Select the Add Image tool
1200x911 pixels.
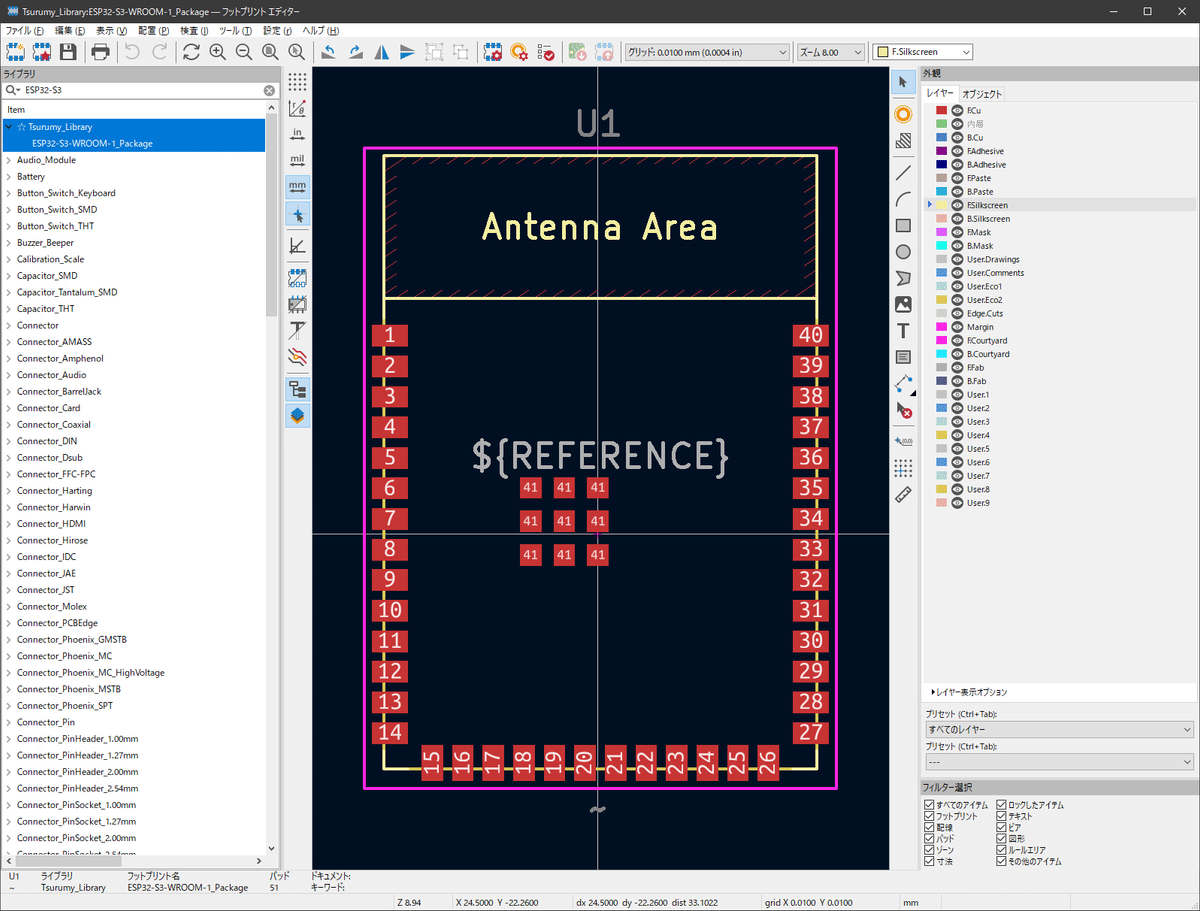coord(903,304)
